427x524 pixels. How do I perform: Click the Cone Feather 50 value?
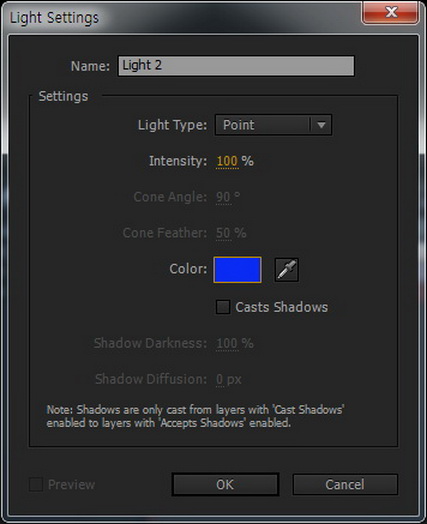[x=223, y=233]
